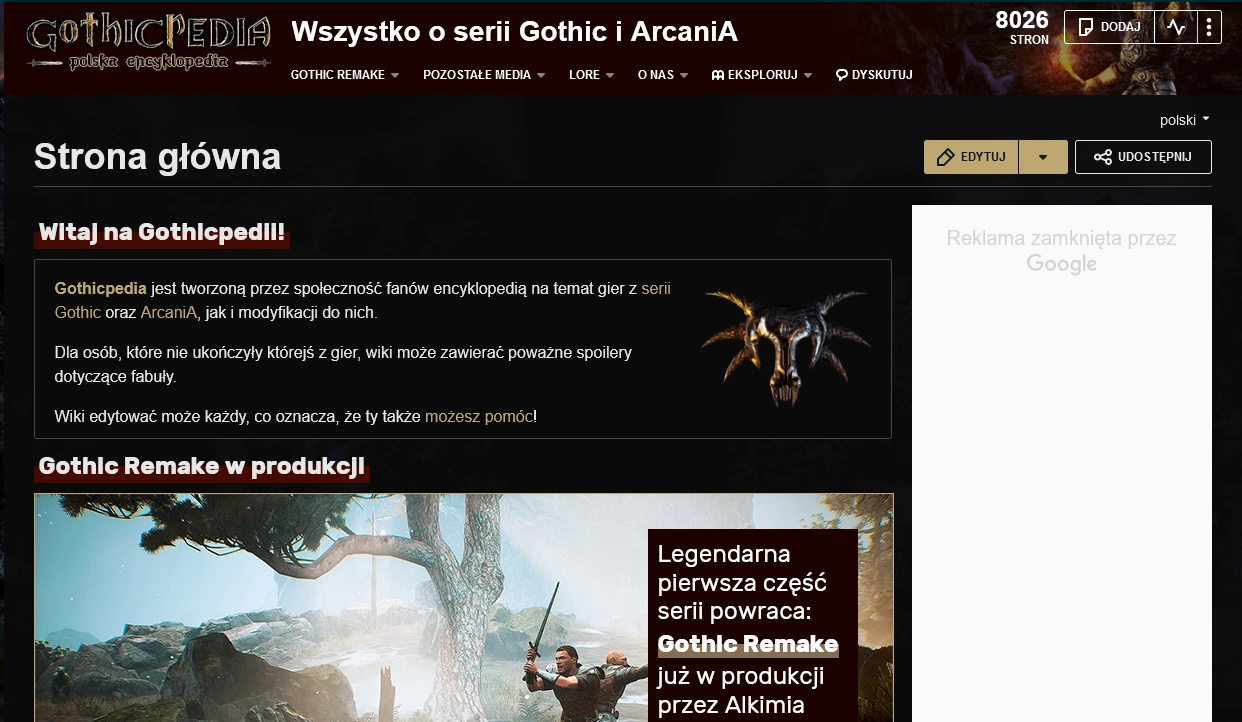Image resolution: width=1242 pixels, height=722 pixels.
Task: Open the three-dots more options menu
Action: [x=1209, y=27]
